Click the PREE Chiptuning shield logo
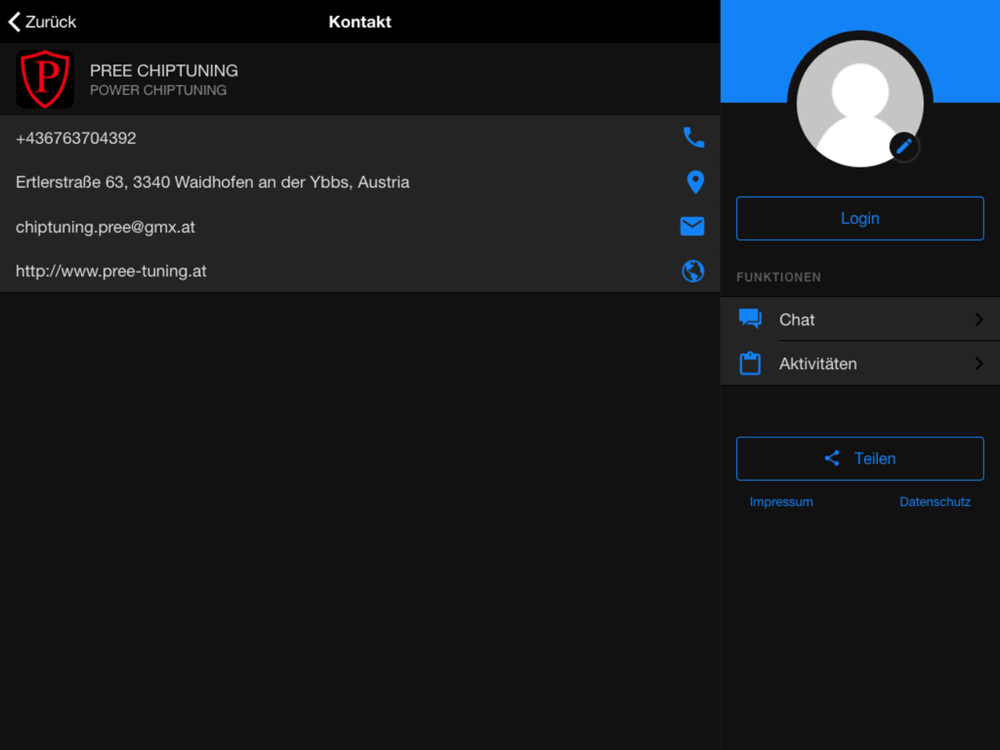Image resolution: width=1000 pixels, height=750 pixels. (45, 79)
